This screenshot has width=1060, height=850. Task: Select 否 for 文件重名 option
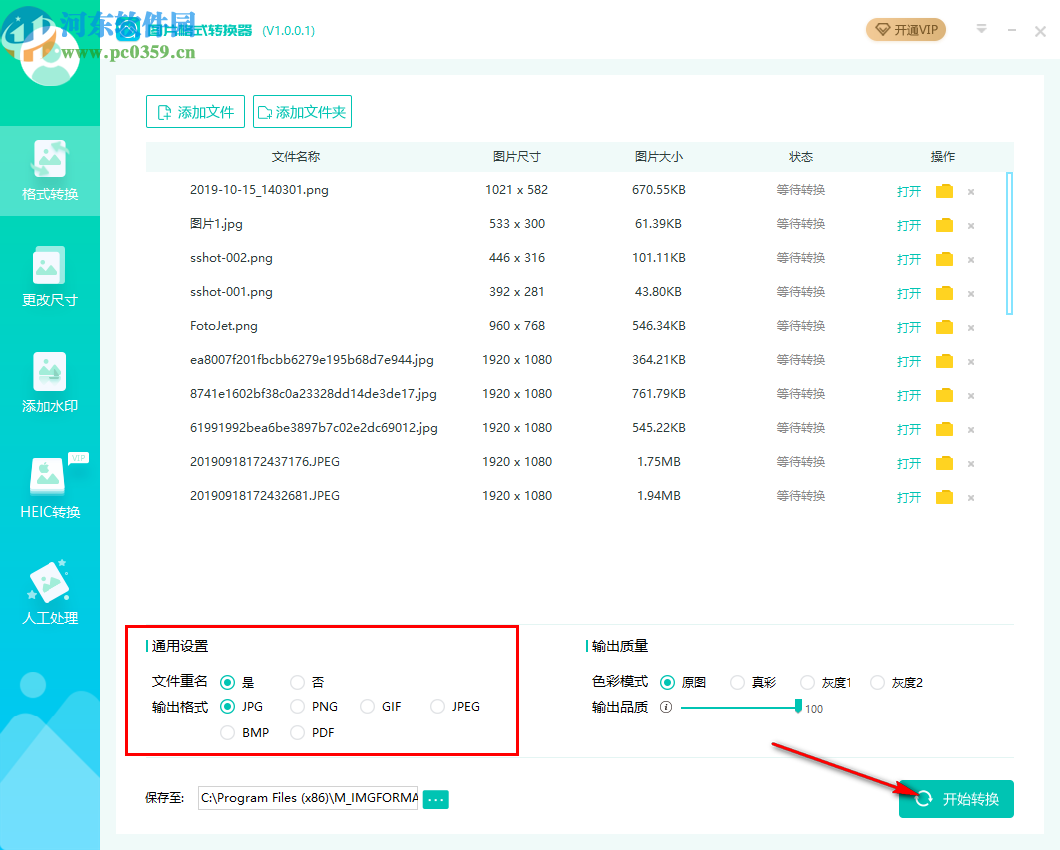[297, 682]
